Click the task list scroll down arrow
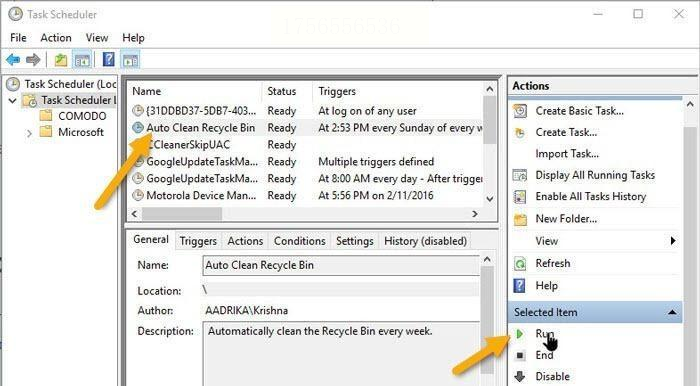700x386 pixels. [490, 199]
